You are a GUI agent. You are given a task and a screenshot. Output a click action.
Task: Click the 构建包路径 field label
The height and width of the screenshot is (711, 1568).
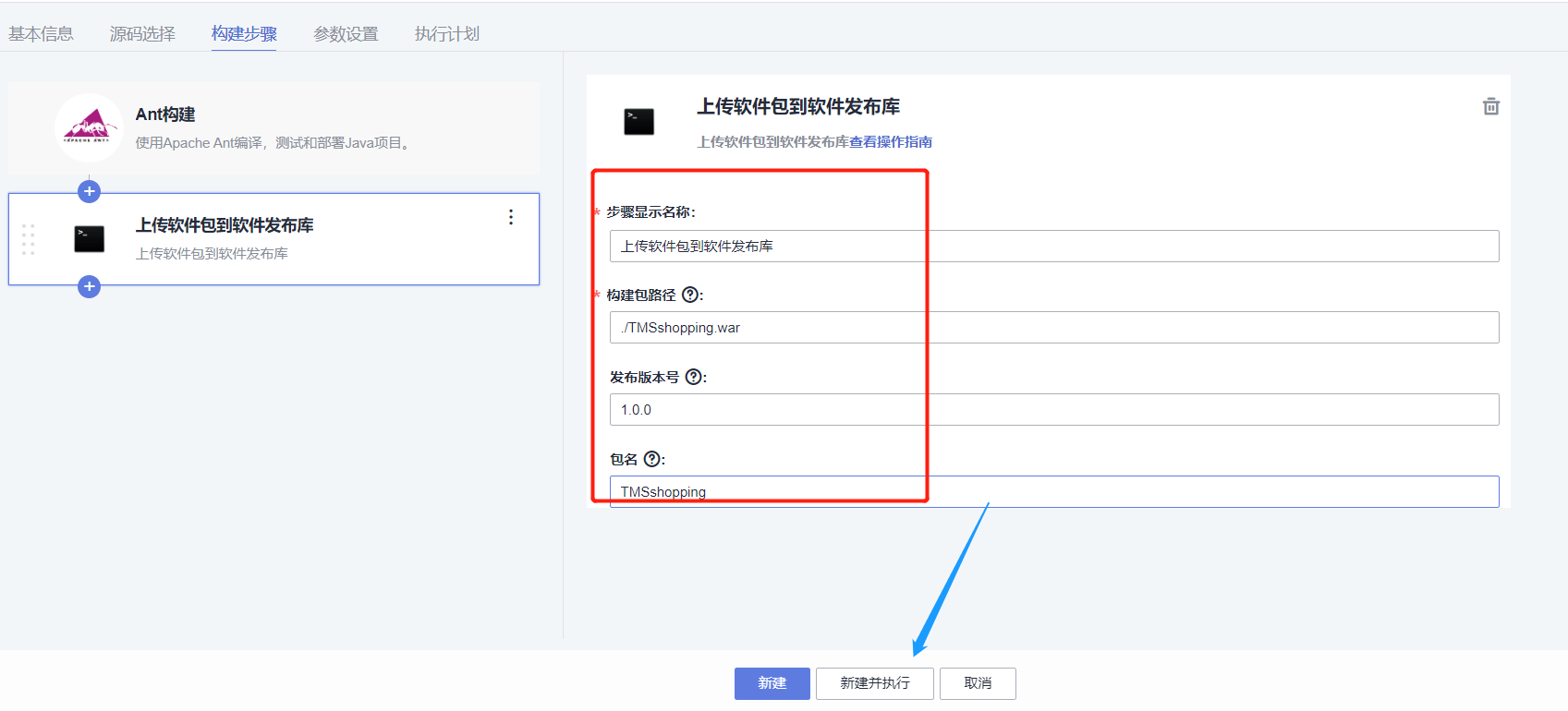click(x=641, y=295)
